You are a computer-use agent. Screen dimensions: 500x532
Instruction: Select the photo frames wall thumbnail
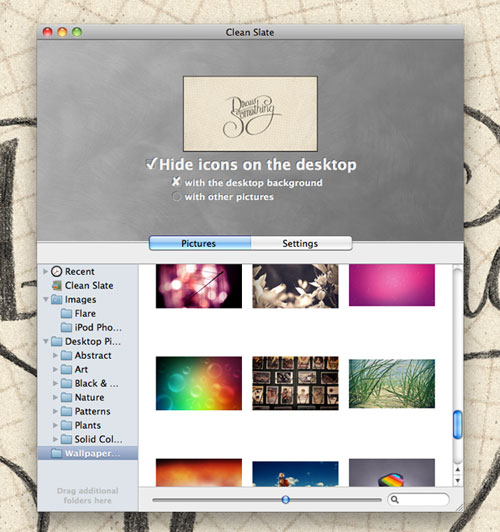(295, 383)
